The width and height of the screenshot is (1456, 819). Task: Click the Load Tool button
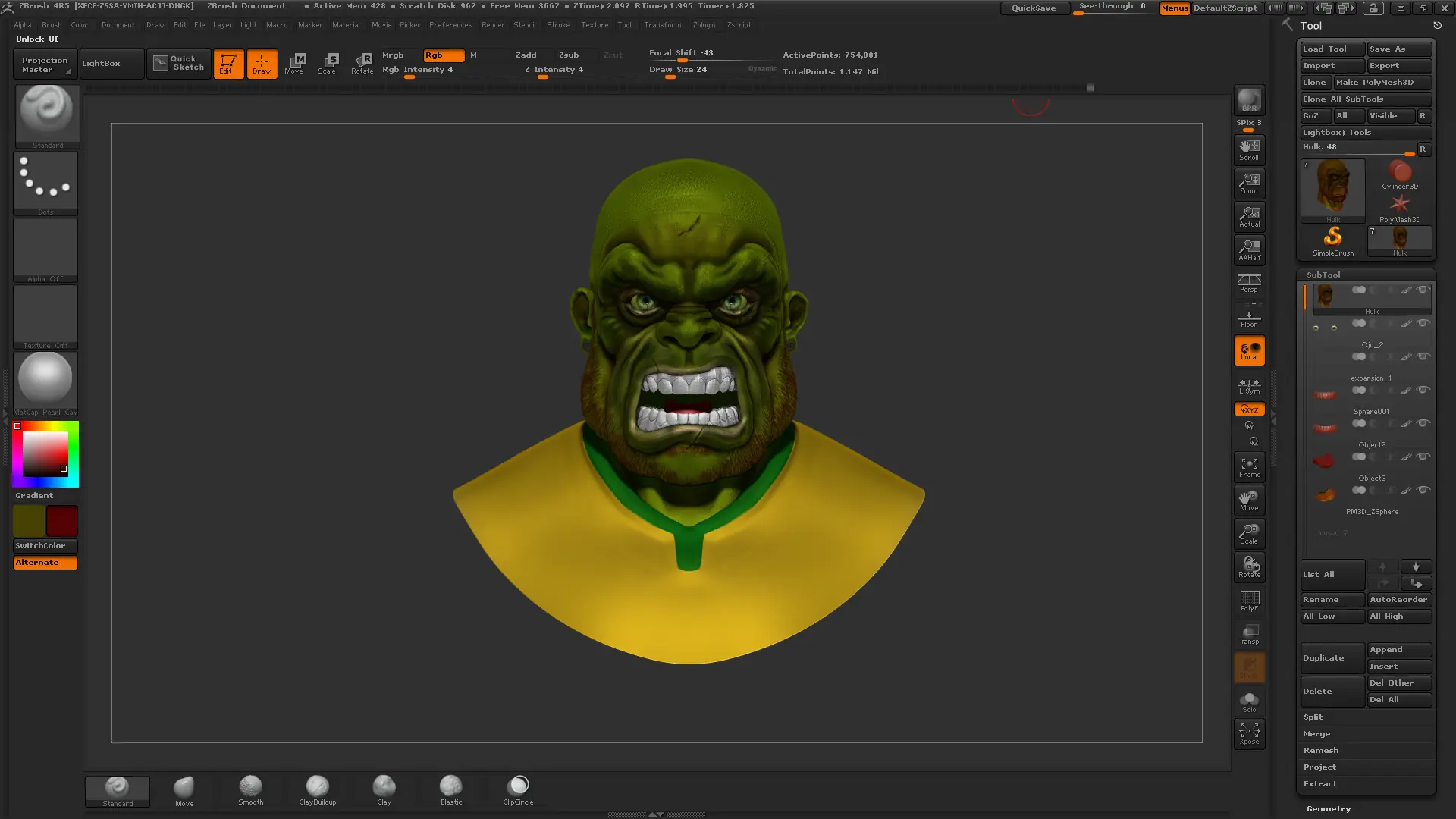(x=1332, y=49)
